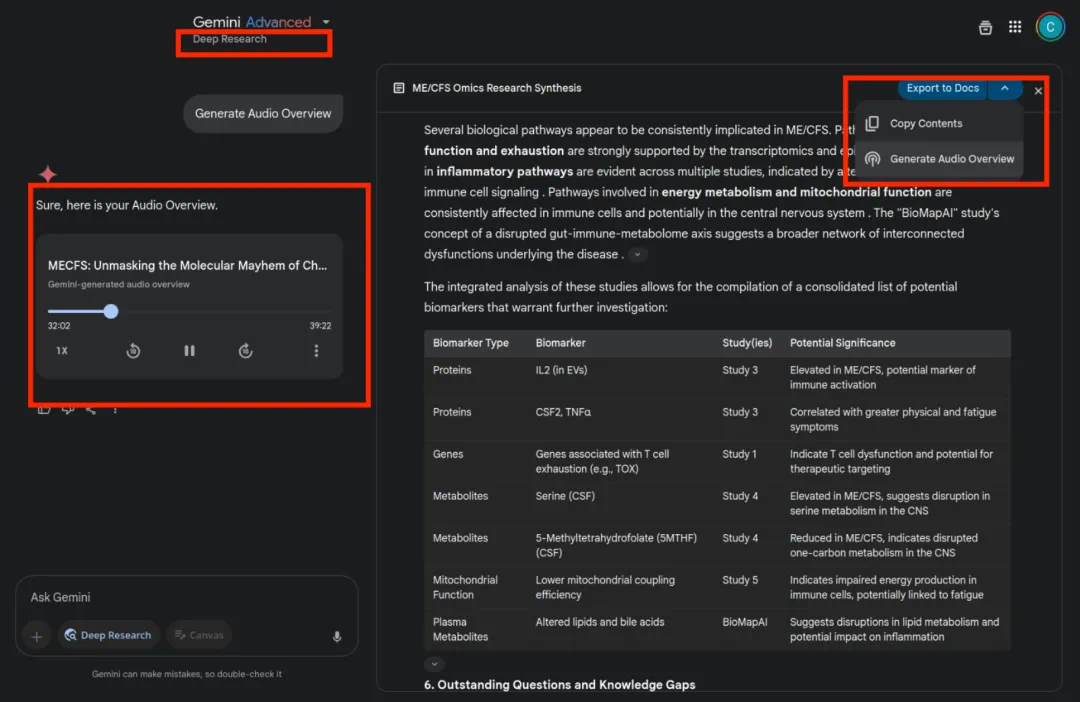
Task: Open the Google apps grid
Action: pyautogui.click(x=1015, y=27)
